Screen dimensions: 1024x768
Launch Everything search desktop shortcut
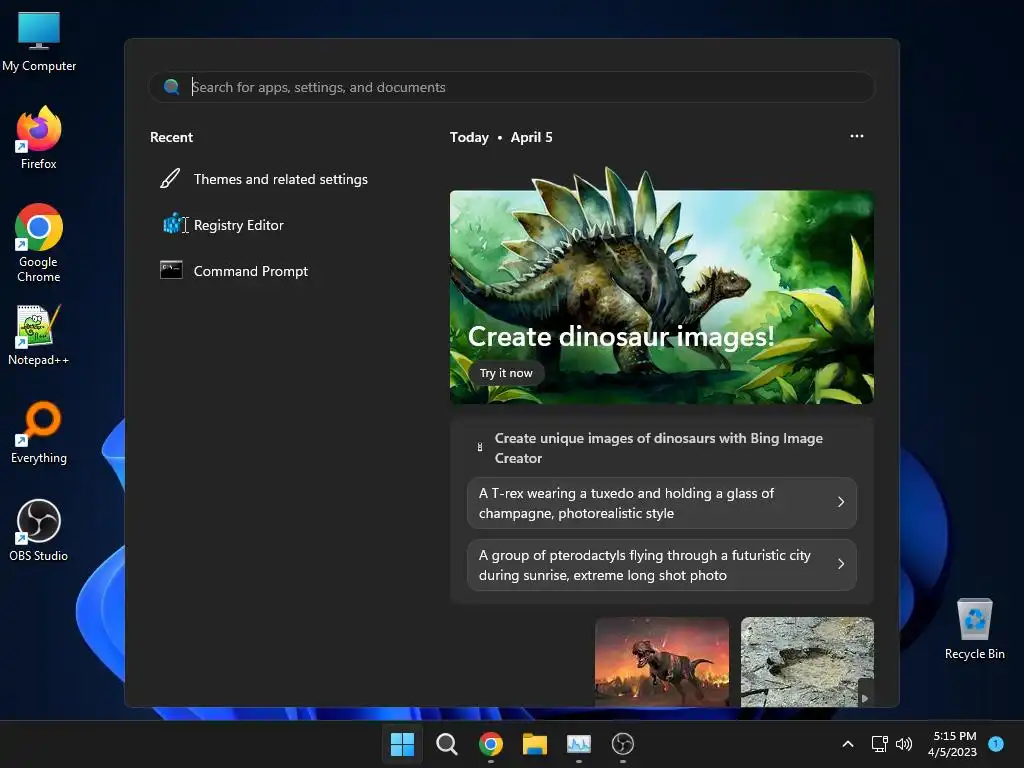39,432
